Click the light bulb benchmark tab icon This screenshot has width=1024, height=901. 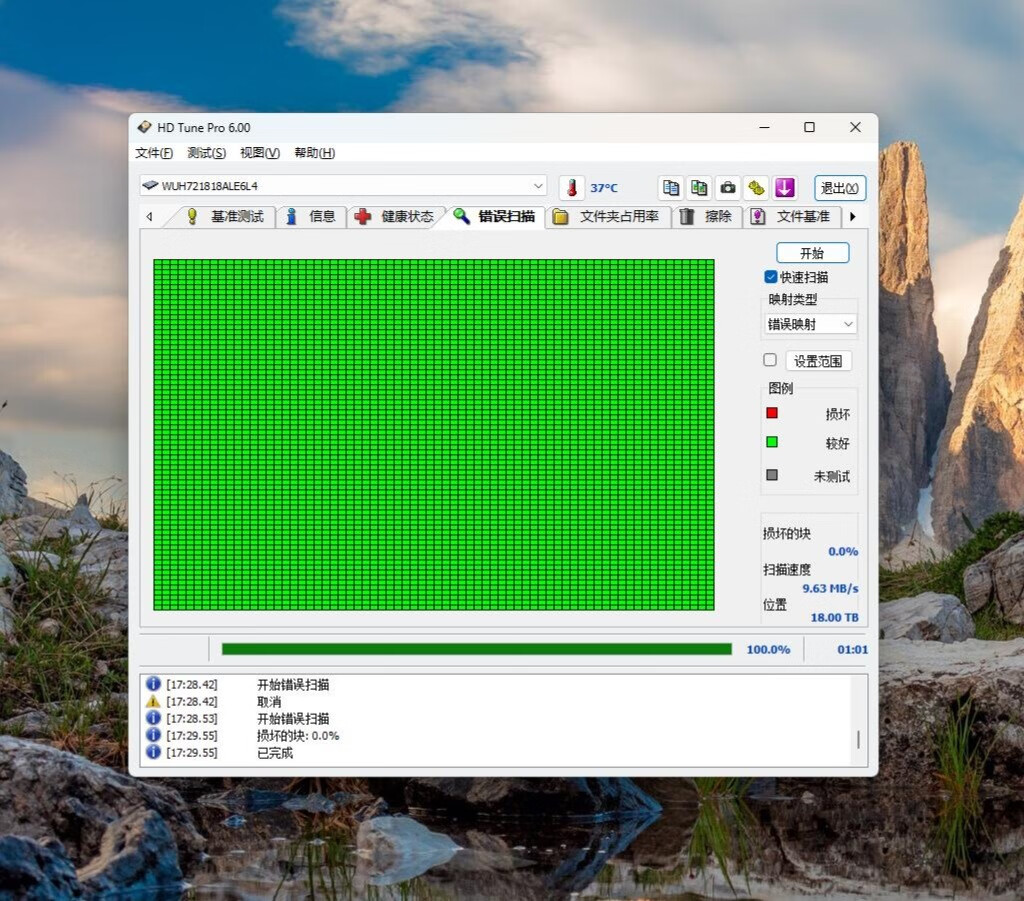click(192, 217)
